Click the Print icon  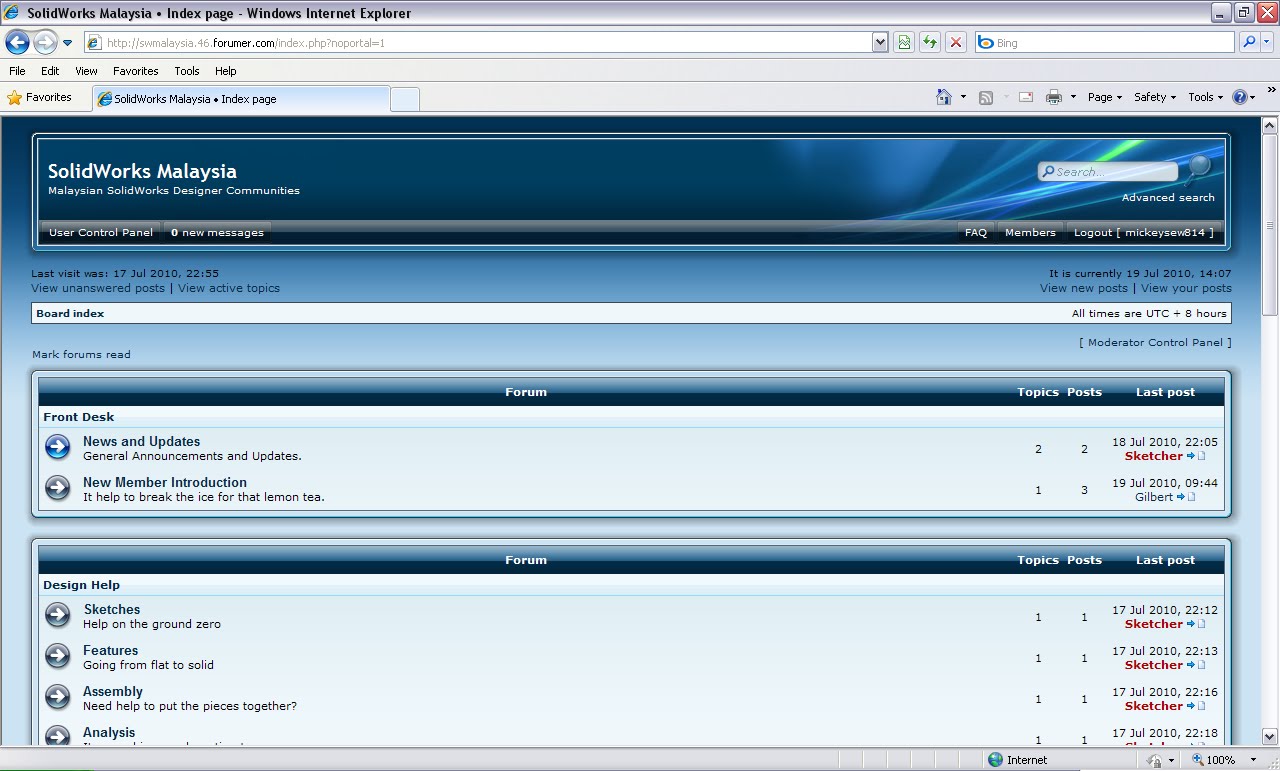pos(1053,97)
